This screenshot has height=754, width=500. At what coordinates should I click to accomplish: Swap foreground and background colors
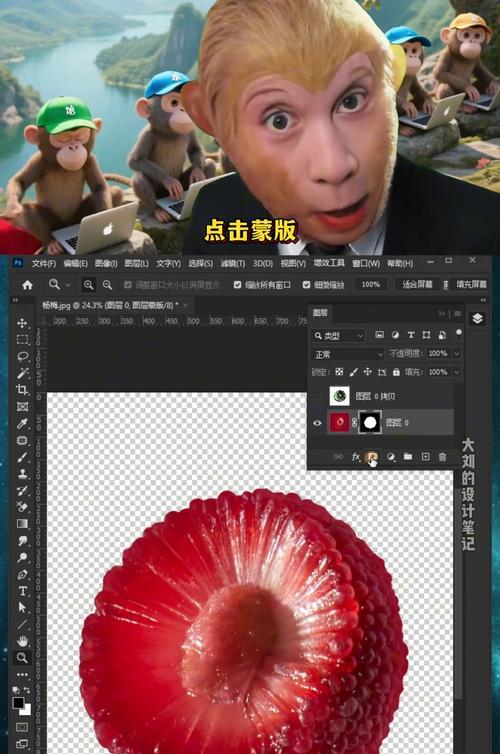coord(26,690)
